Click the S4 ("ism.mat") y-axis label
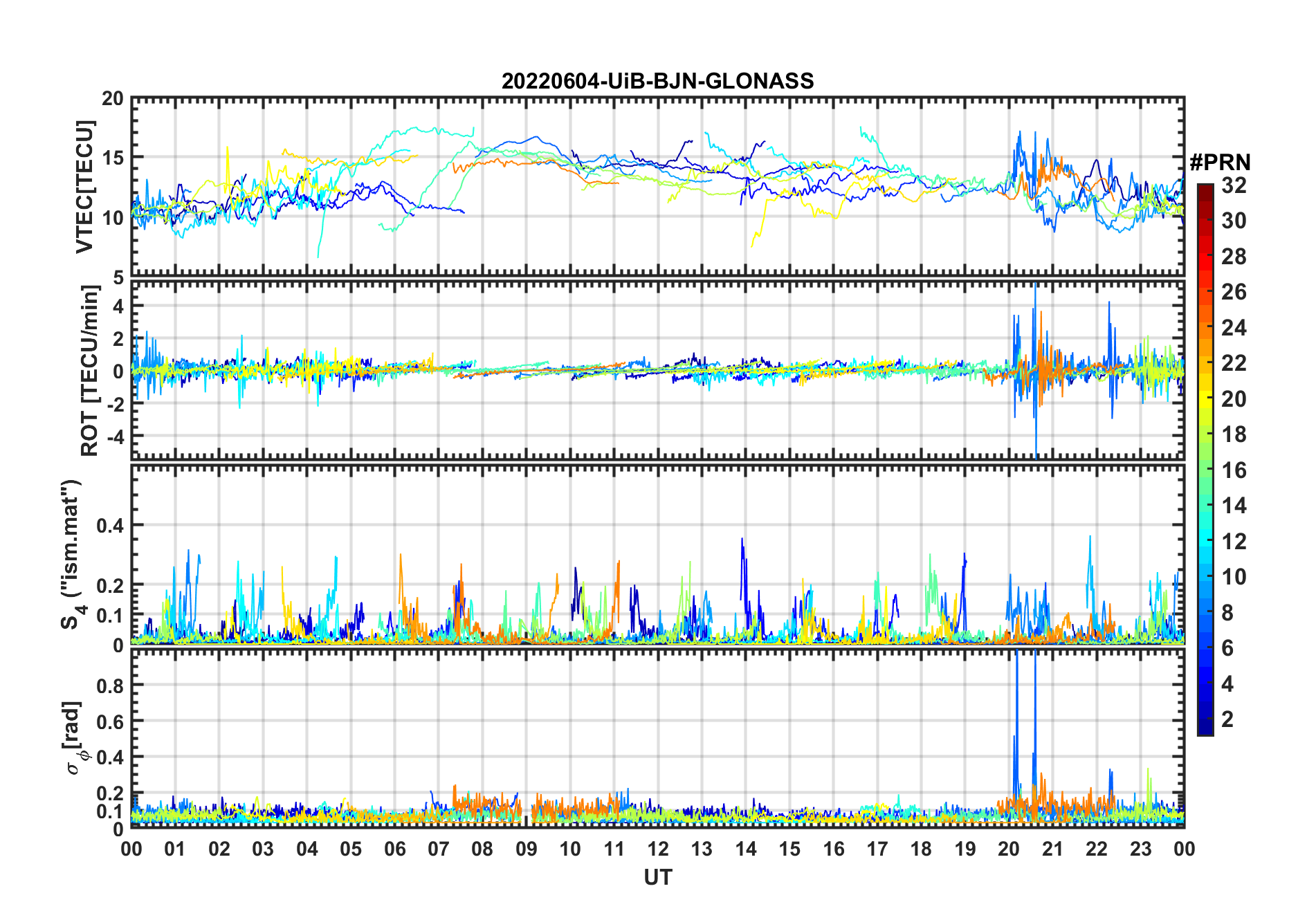 point(72,553)
